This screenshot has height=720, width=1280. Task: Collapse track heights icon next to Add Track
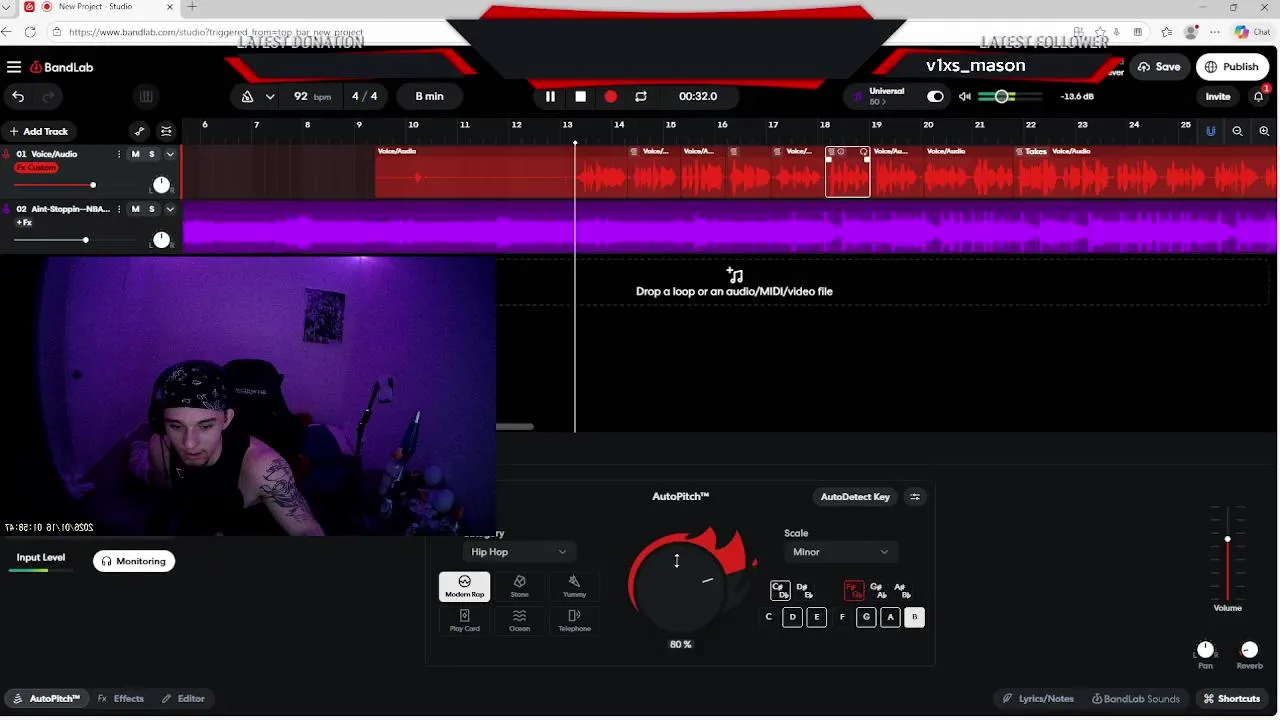[166, 131]
